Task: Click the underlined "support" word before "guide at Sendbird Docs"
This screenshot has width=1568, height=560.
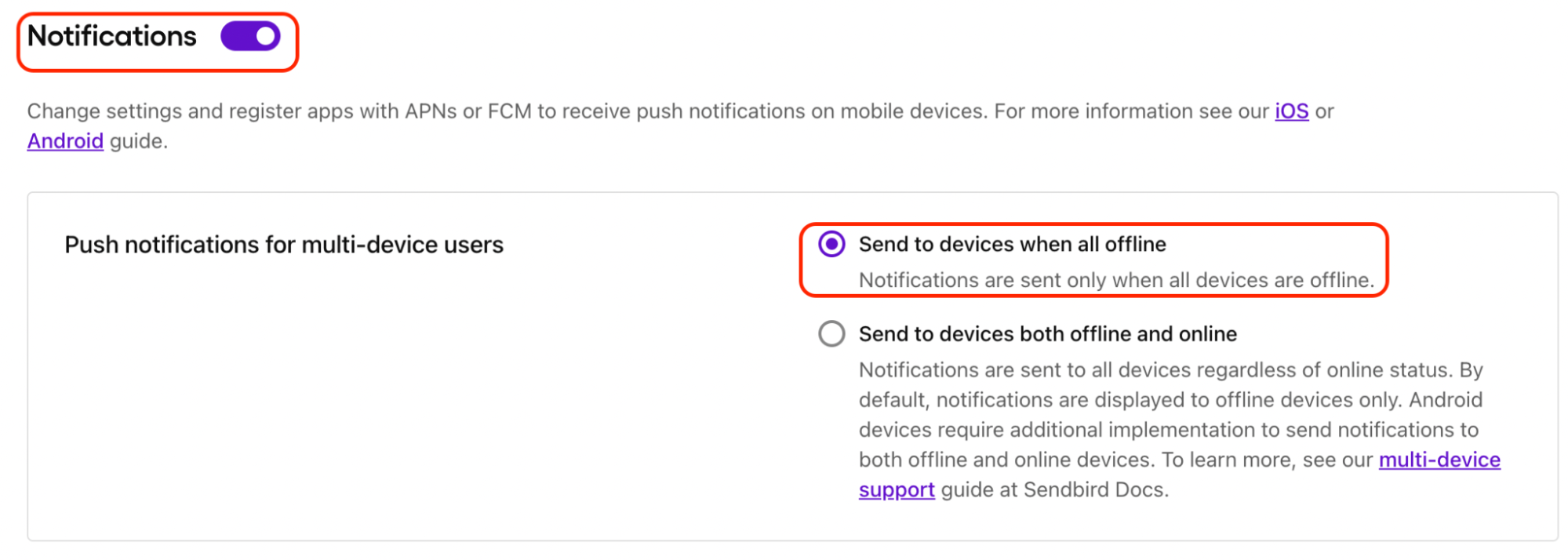Action: (x=897, y=490)
